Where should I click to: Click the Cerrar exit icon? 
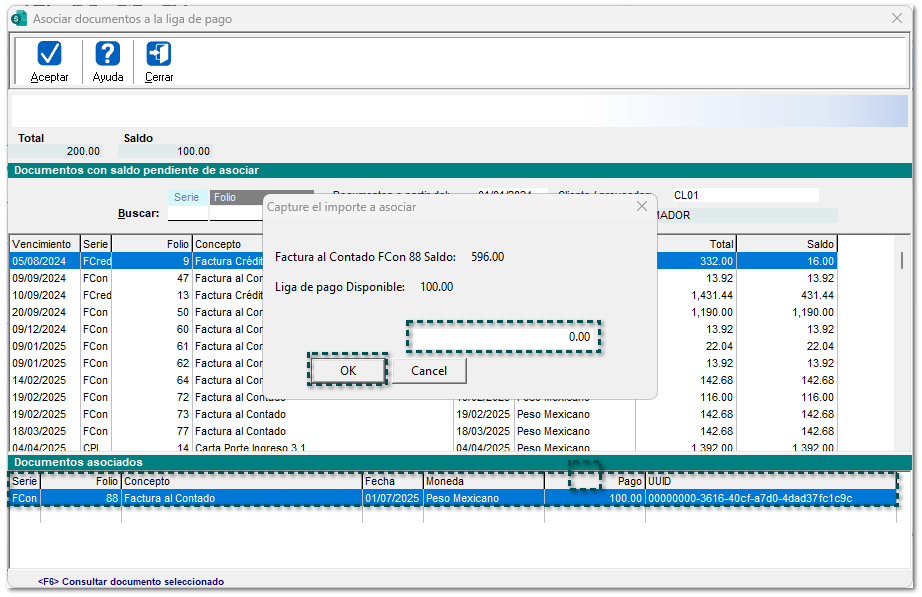click(159, 54)
